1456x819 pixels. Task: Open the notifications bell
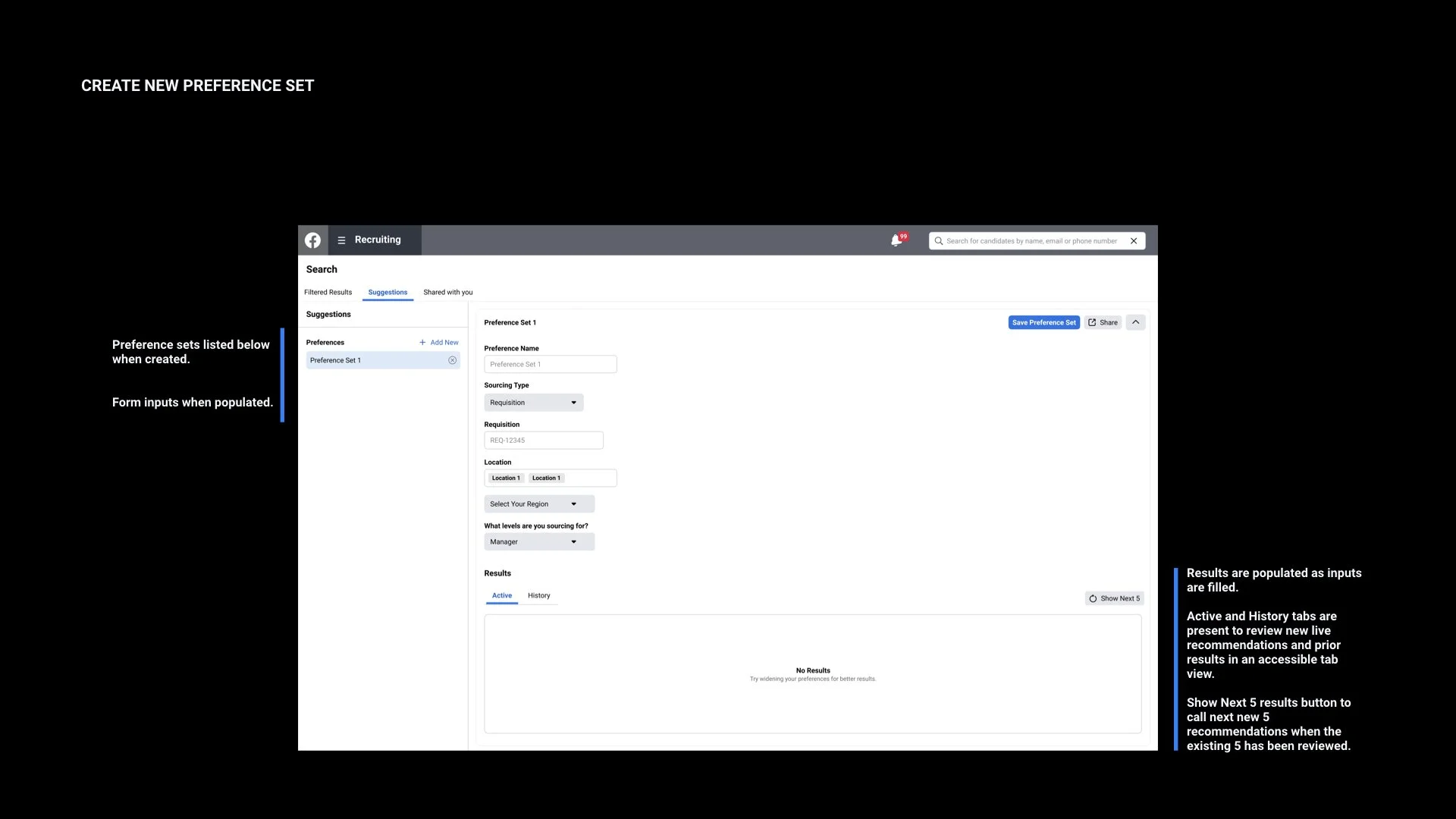click(x=896, y=240)
